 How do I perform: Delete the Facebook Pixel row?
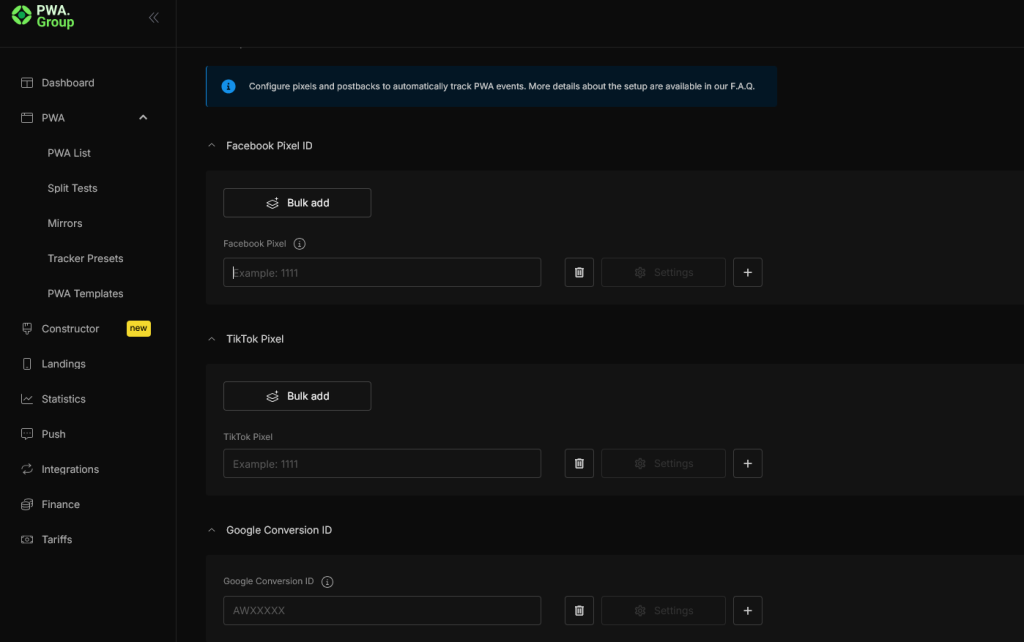click(579, 272)
